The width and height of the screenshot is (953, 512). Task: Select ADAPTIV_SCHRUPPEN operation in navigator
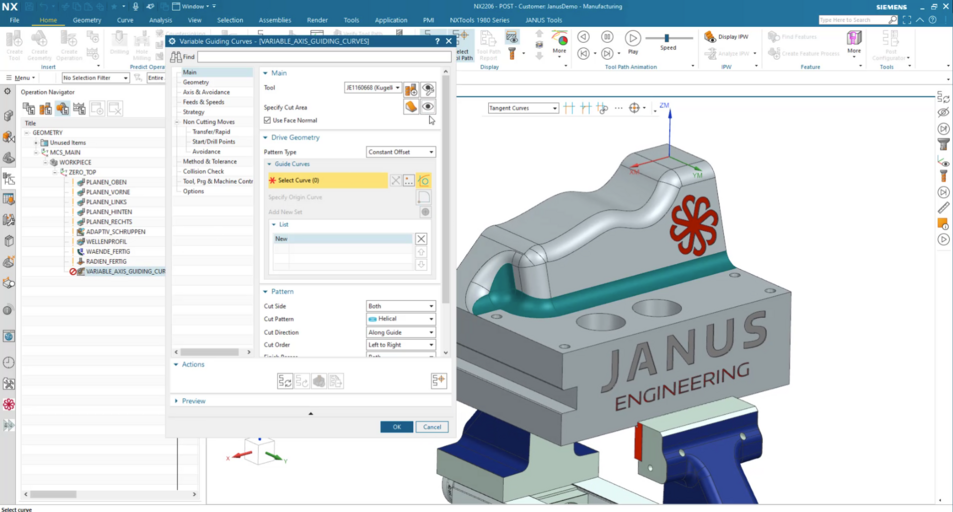coord(115,232)
